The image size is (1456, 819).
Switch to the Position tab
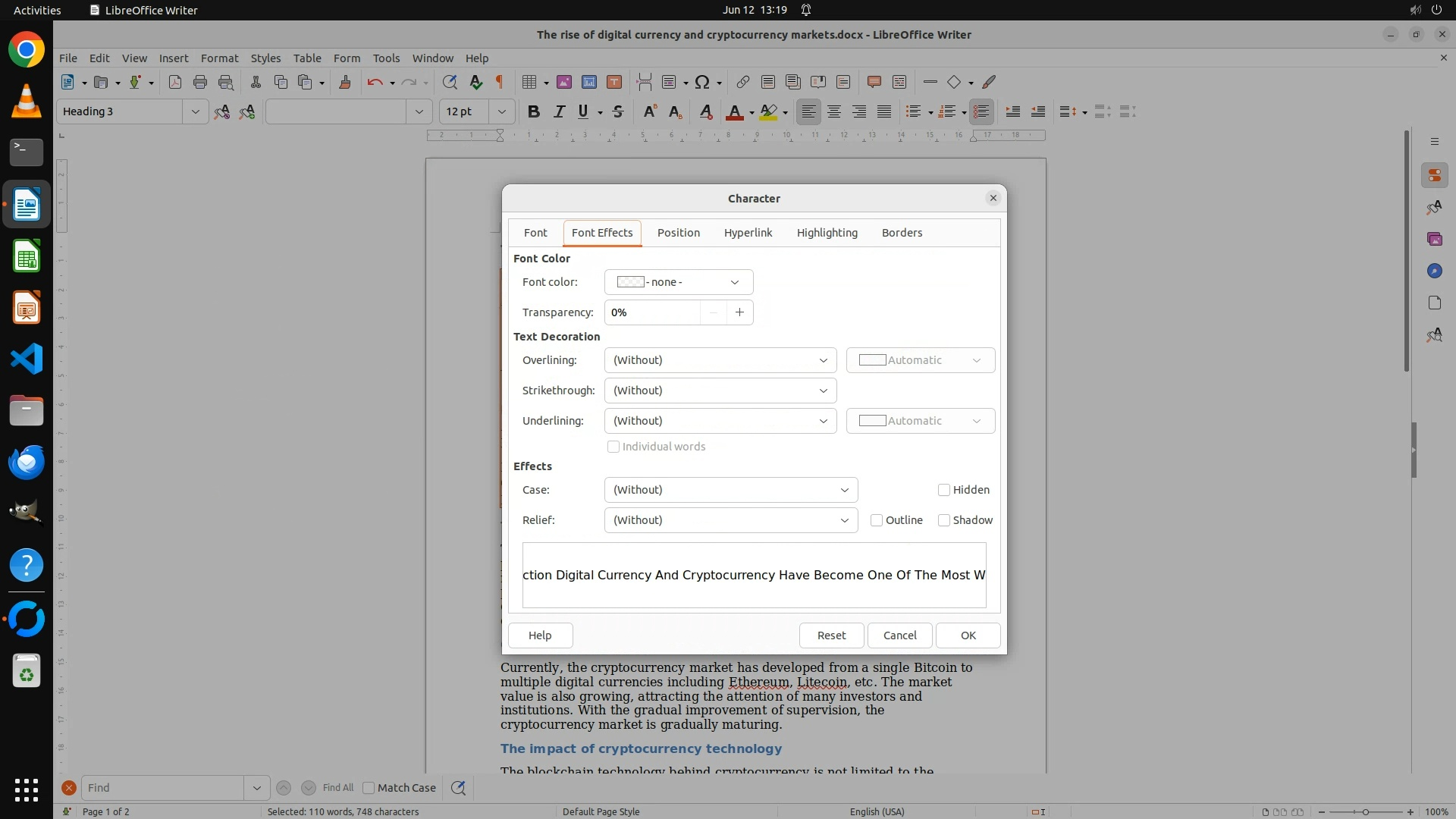tap(678, 233)
